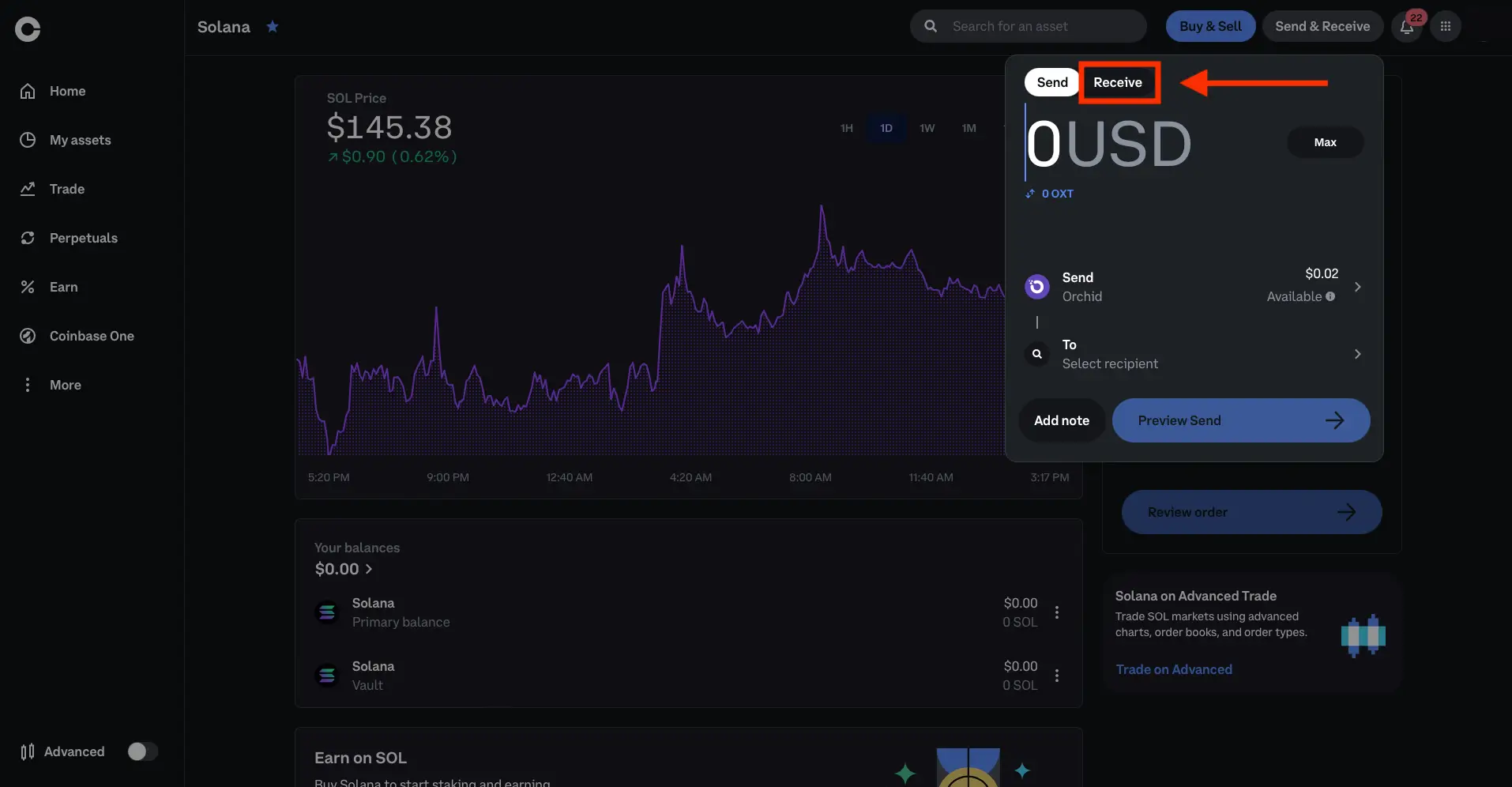This screenshot has height=787, width=1512.
Task: Open Earn in the sidebar
Action: click(49, 287)
